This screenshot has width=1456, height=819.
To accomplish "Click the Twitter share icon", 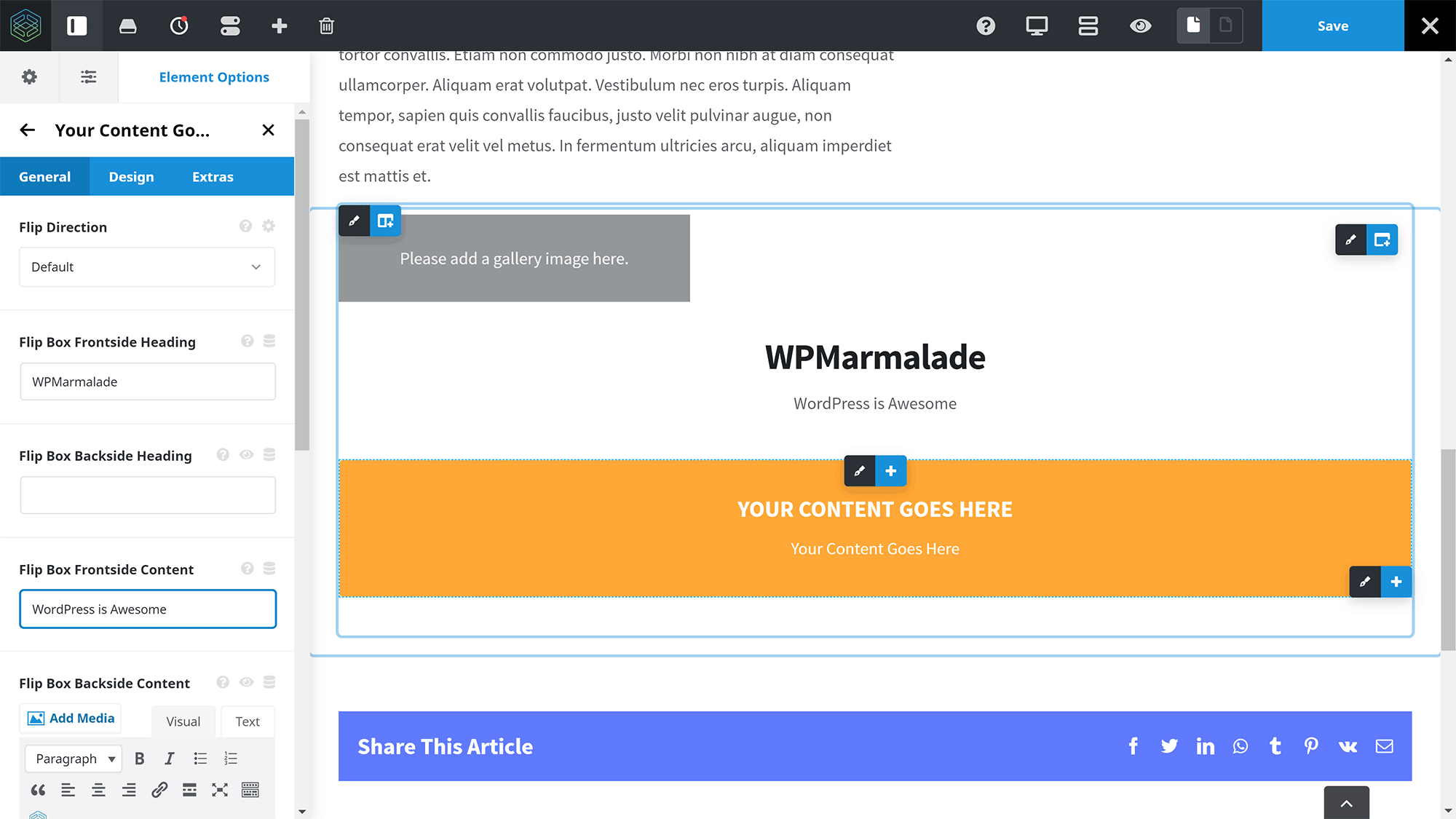I will click(x=1169, y=746).
